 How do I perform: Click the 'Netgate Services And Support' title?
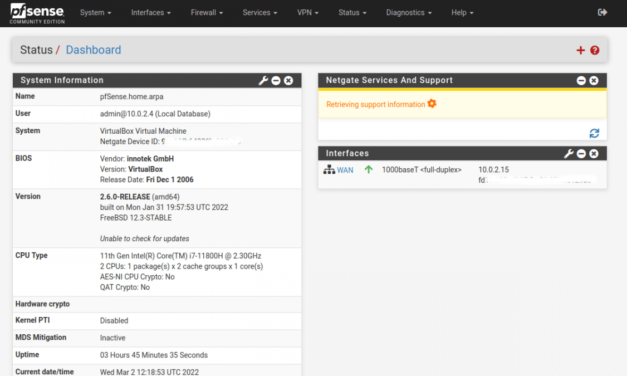point(389,80)
